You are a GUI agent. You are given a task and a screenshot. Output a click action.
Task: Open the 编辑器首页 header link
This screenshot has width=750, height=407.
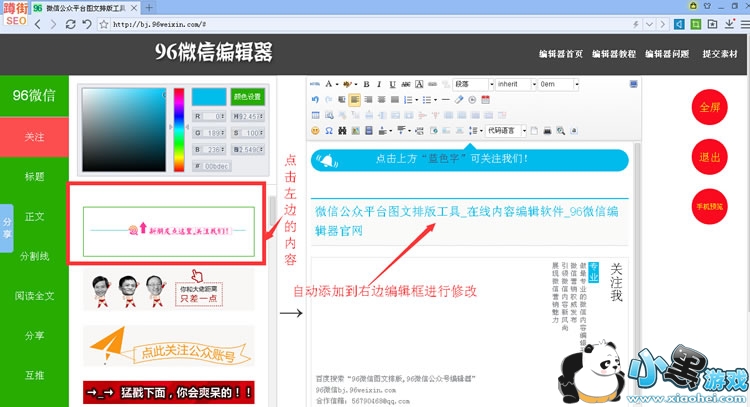561,54
